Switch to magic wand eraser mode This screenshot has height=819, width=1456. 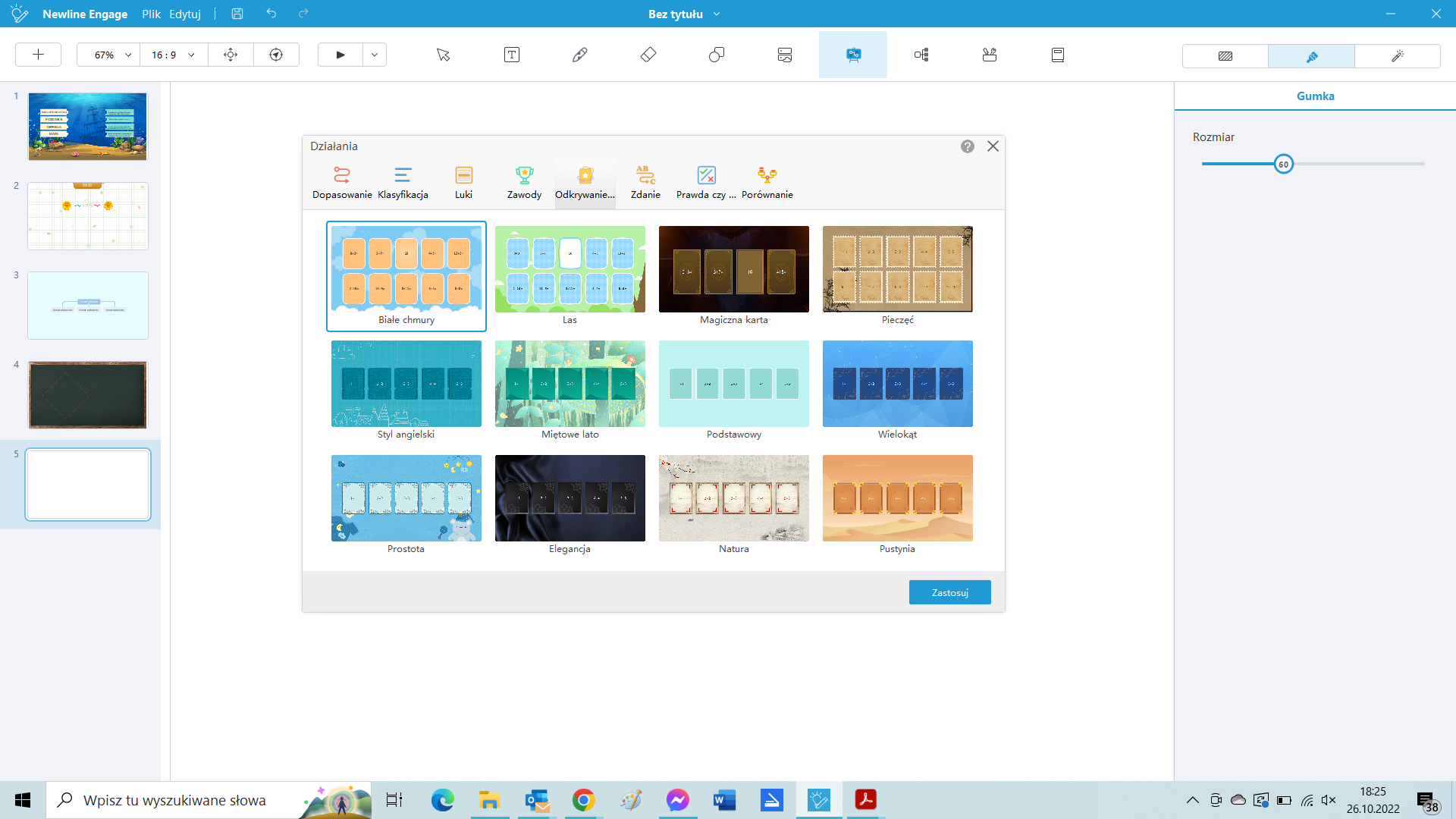(x=1397, y=55)
